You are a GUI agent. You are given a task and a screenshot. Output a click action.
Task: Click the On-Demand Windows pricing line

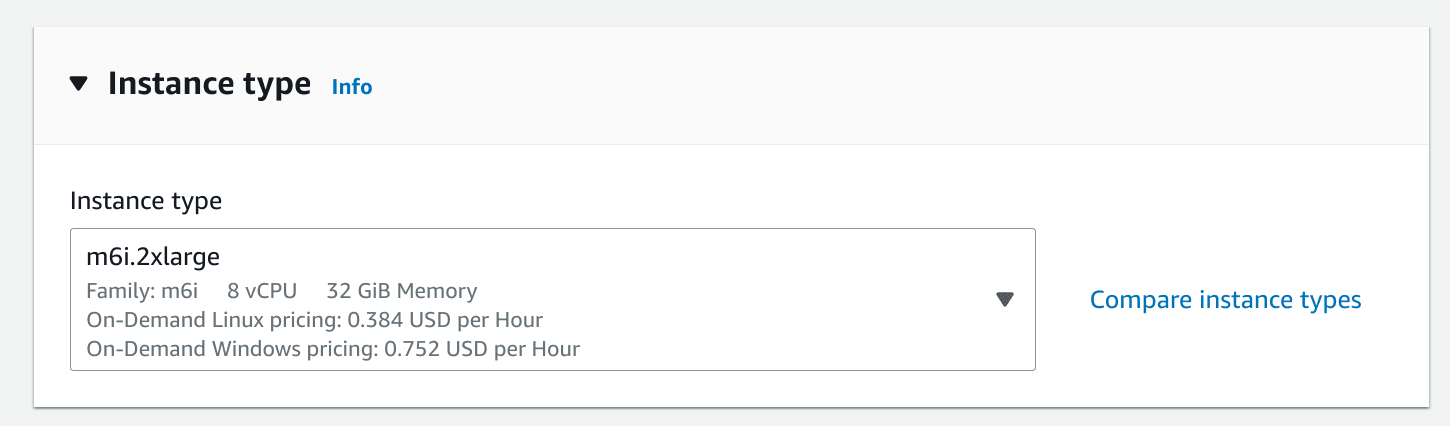click(x=333, y=350)
